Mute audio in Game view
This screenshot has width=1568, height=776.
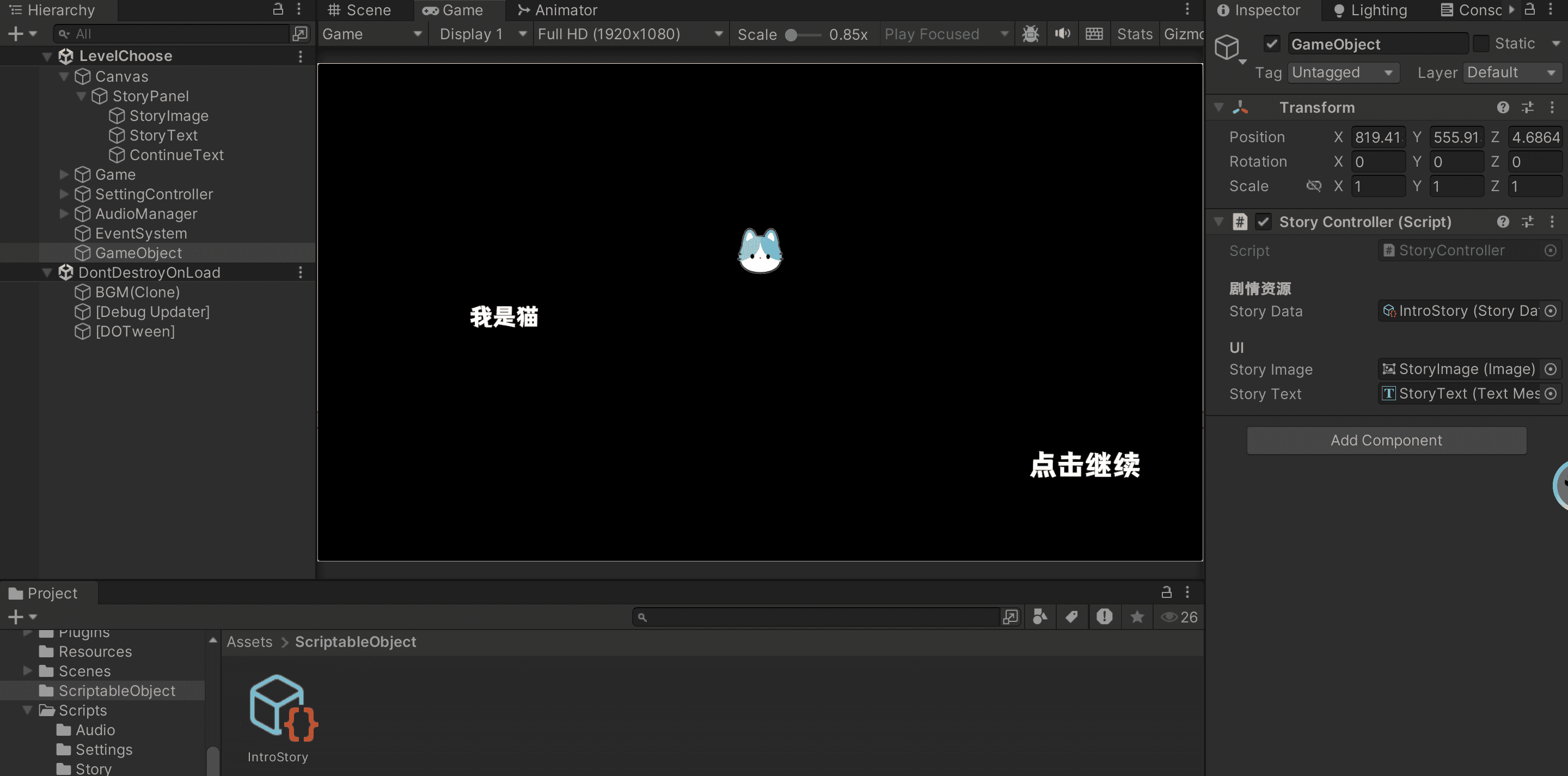(x=1062, y=34)
